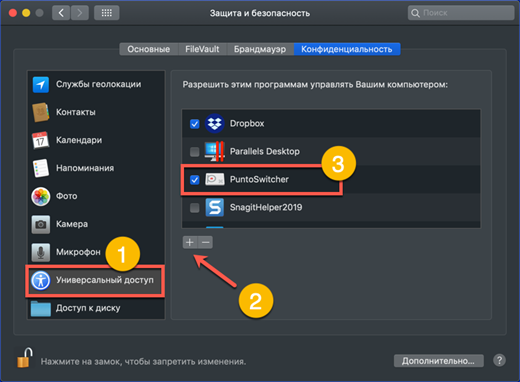
Task: Open the Камера privacy settings
Action: 96,224
